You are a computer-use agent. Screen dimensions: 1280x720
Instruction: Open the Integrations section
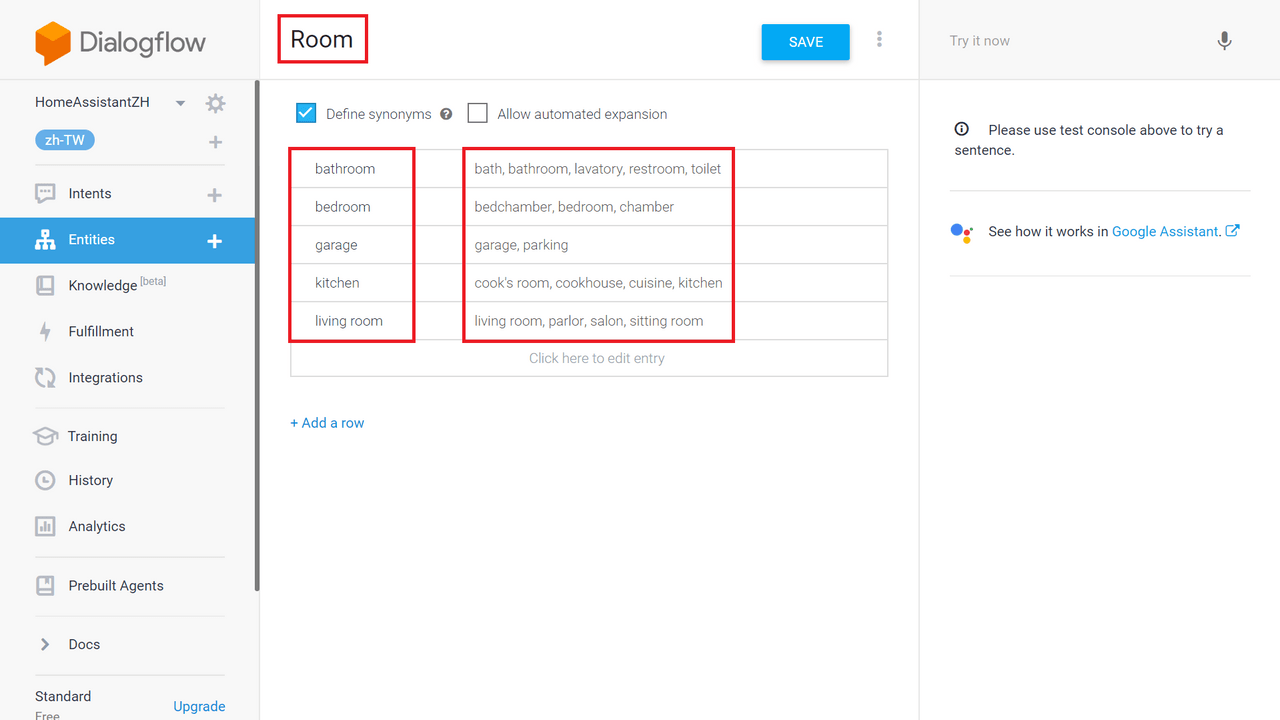tap(106, 378)
